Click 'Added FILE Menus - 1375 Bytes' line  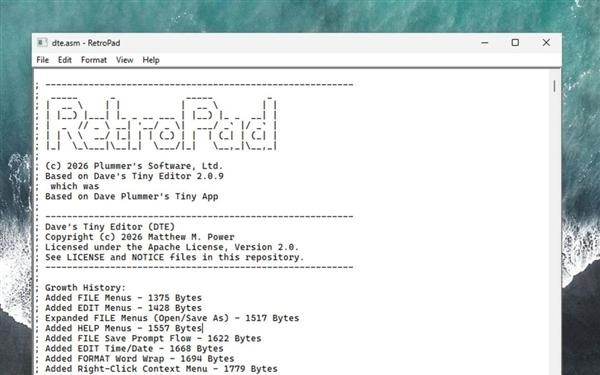123,298
